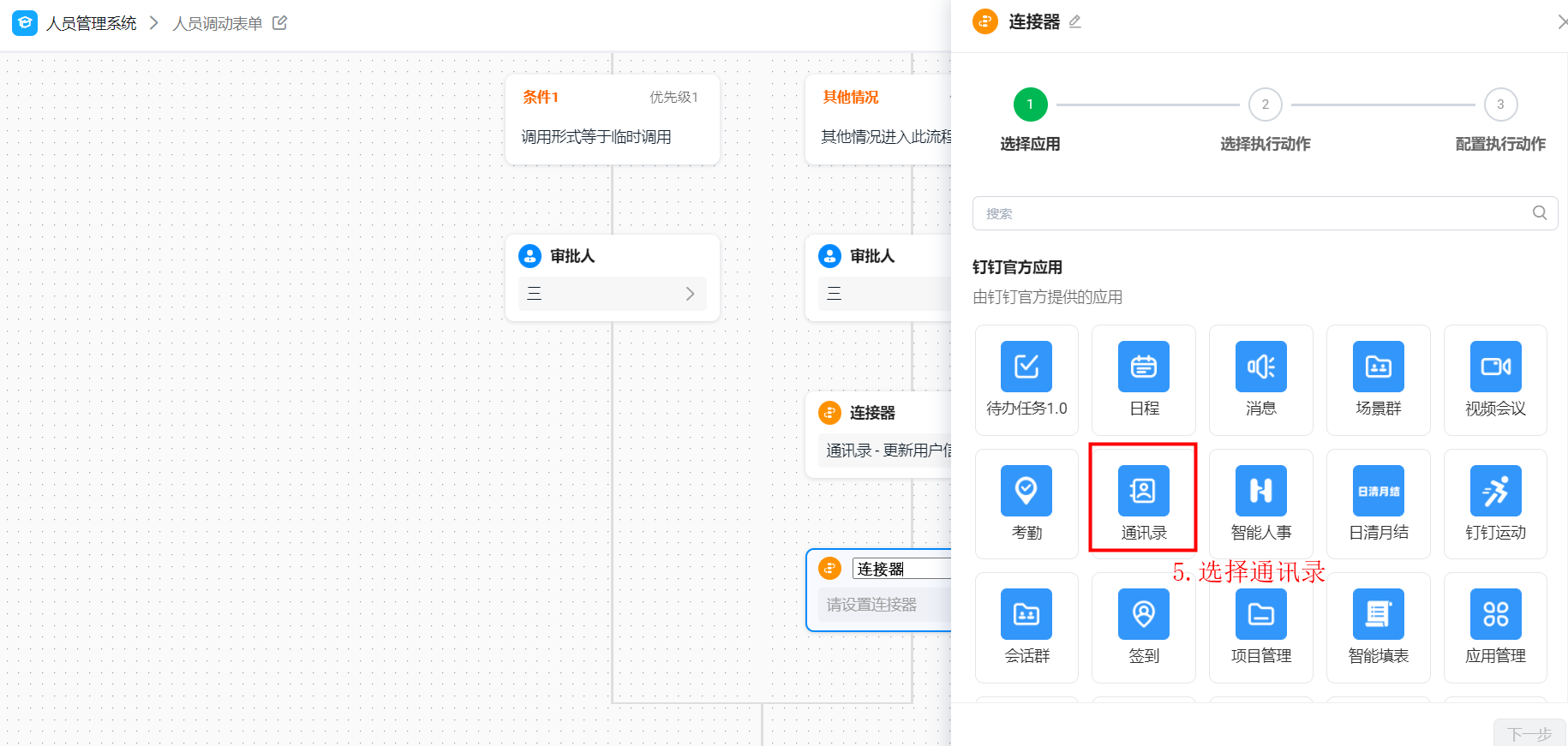Choose the 日程 calendar app
The height and width of the screenshot is (746, 1568).
1144,379
